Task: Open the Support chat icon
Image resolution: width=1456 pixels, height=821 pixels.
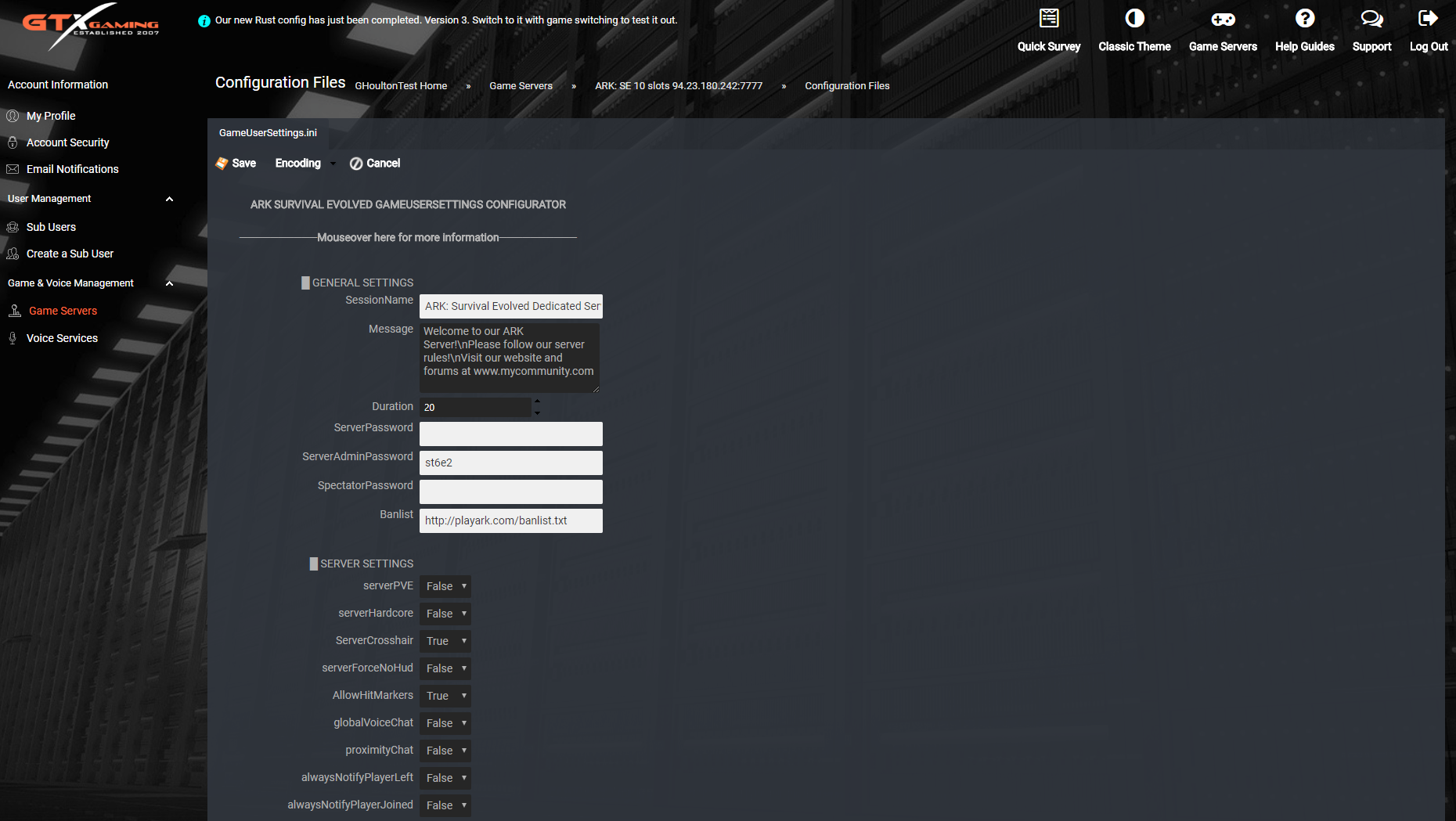Action: pos(1371,18)
